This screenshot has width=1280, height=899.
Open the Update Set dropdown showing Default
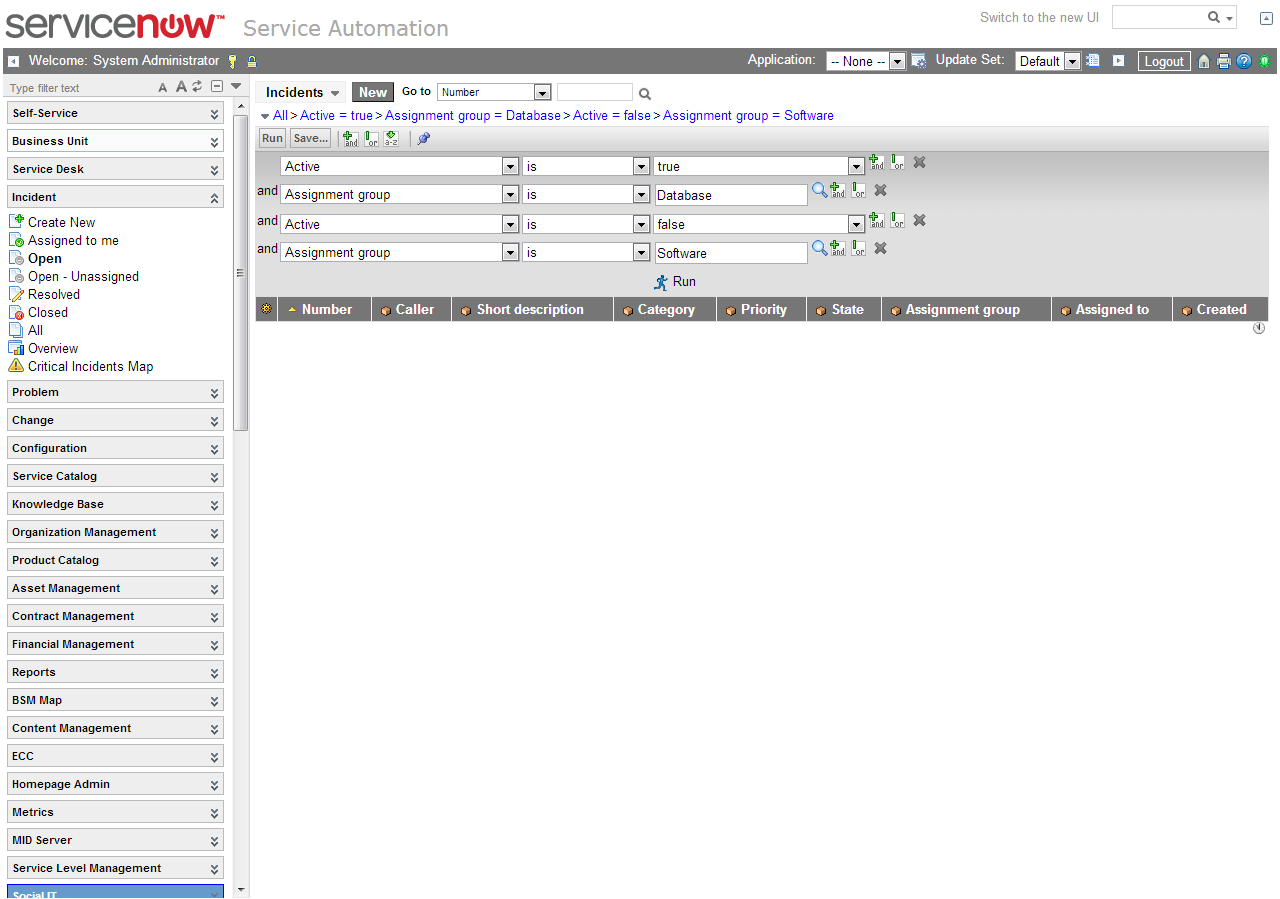pyautogui.click(x=1048, y=61)
